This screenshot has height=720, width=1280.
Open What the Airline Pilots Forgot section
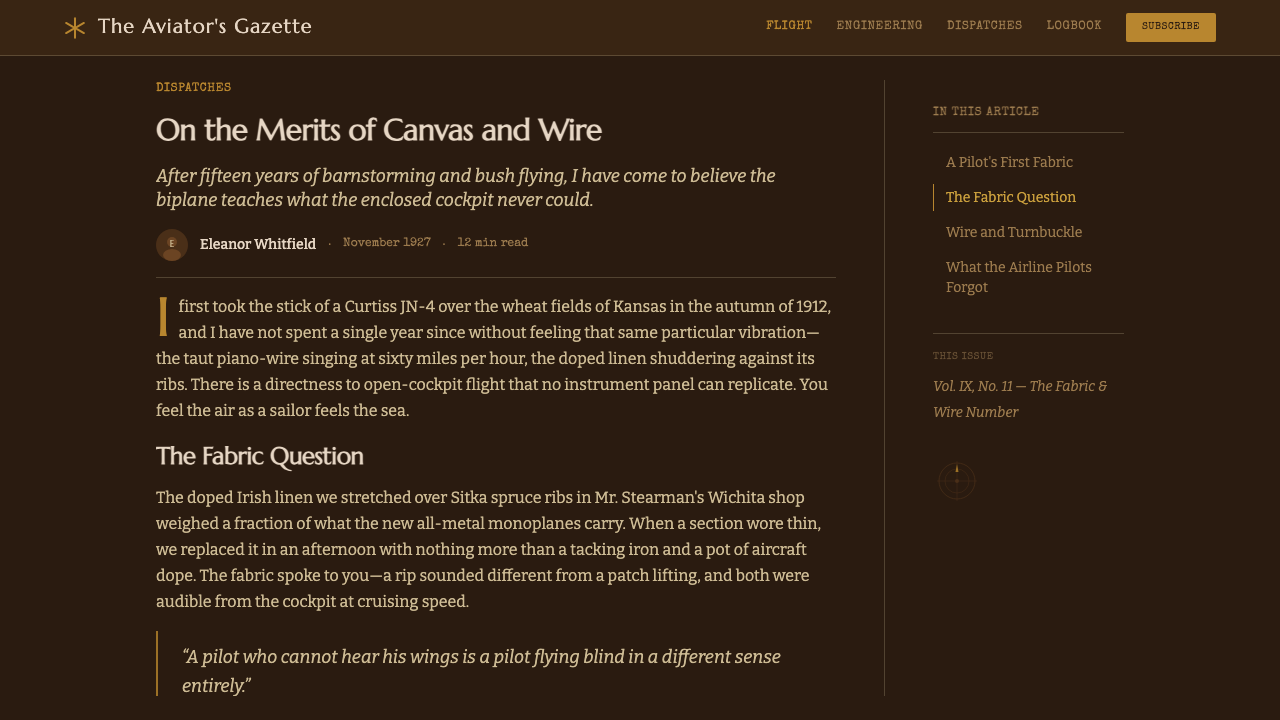pos(1019,277)
